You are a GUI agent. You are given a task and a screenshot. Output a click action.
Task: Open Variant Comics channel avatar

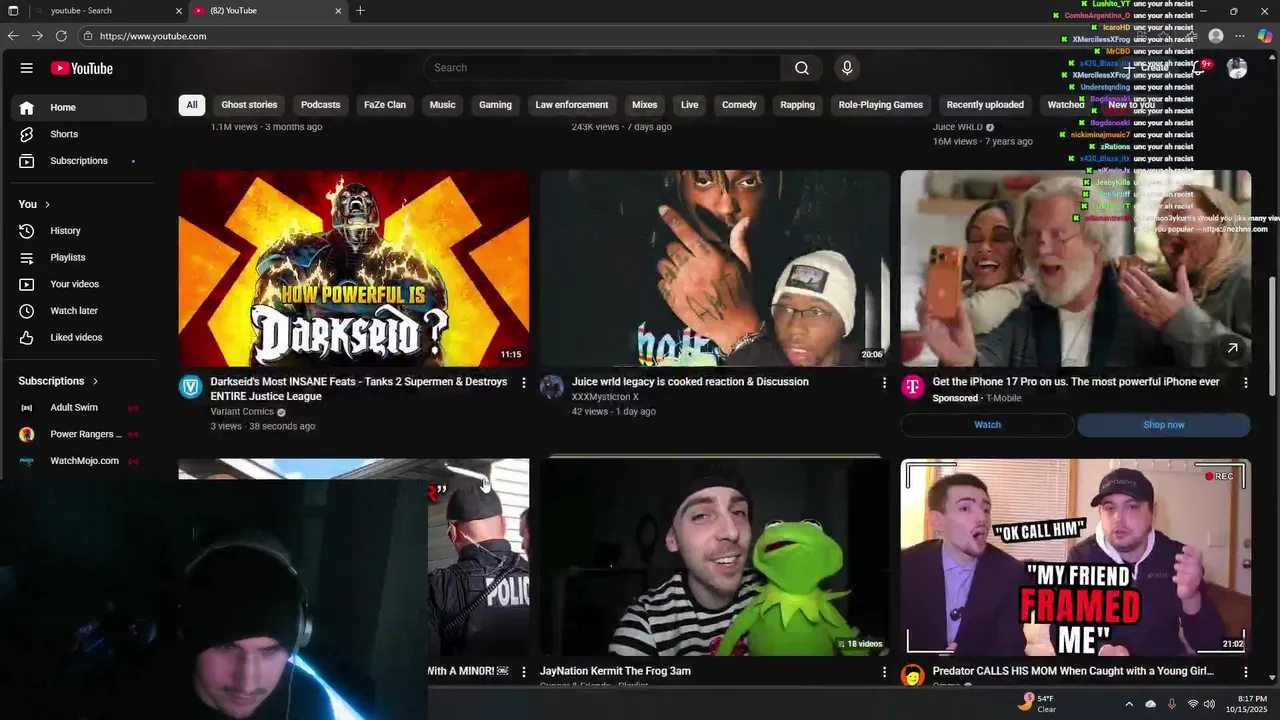(190, 387)
